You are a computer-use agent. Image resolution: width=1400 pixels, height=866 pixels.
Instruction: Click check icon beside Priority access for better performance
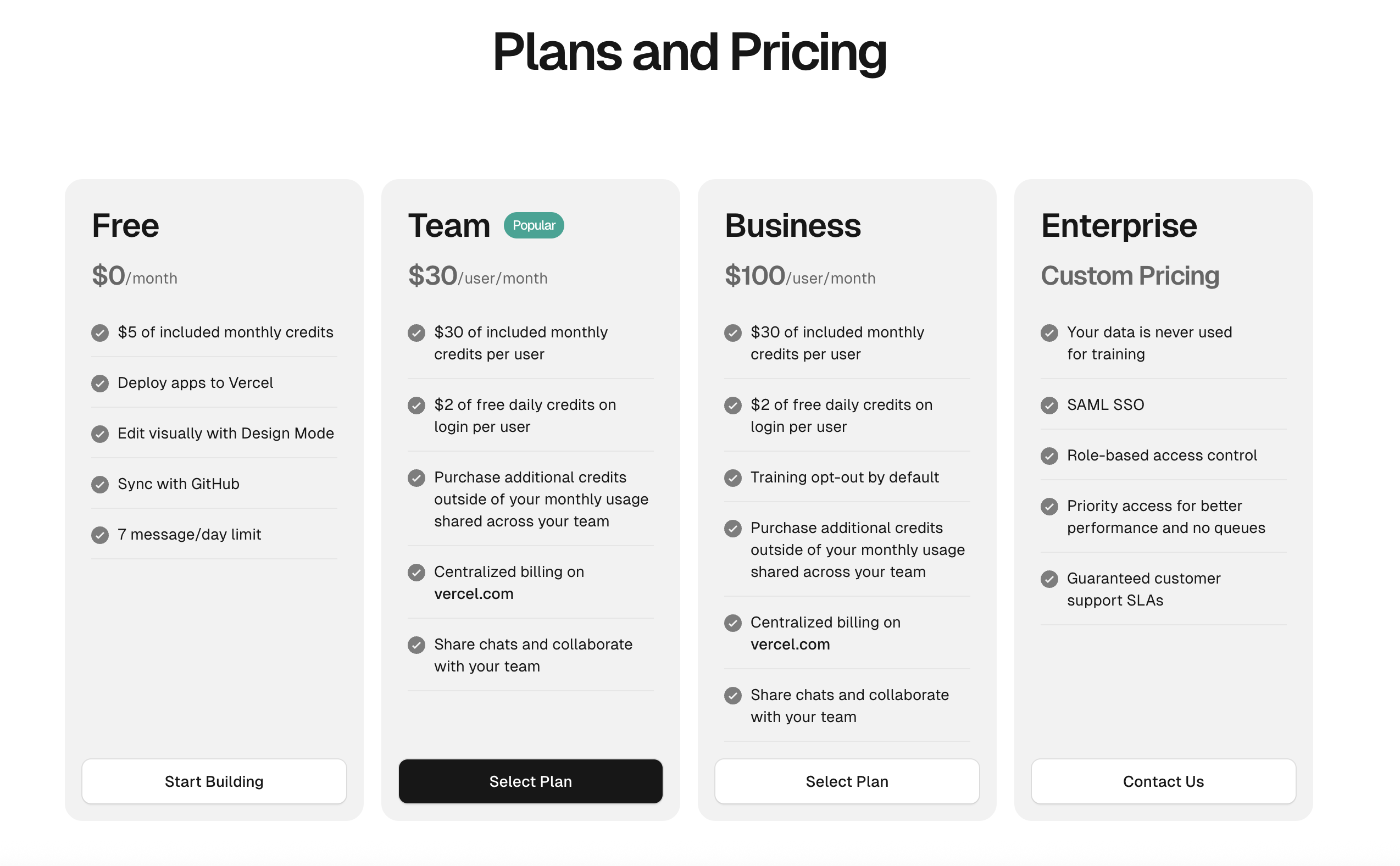click(x=1049, y=506)
